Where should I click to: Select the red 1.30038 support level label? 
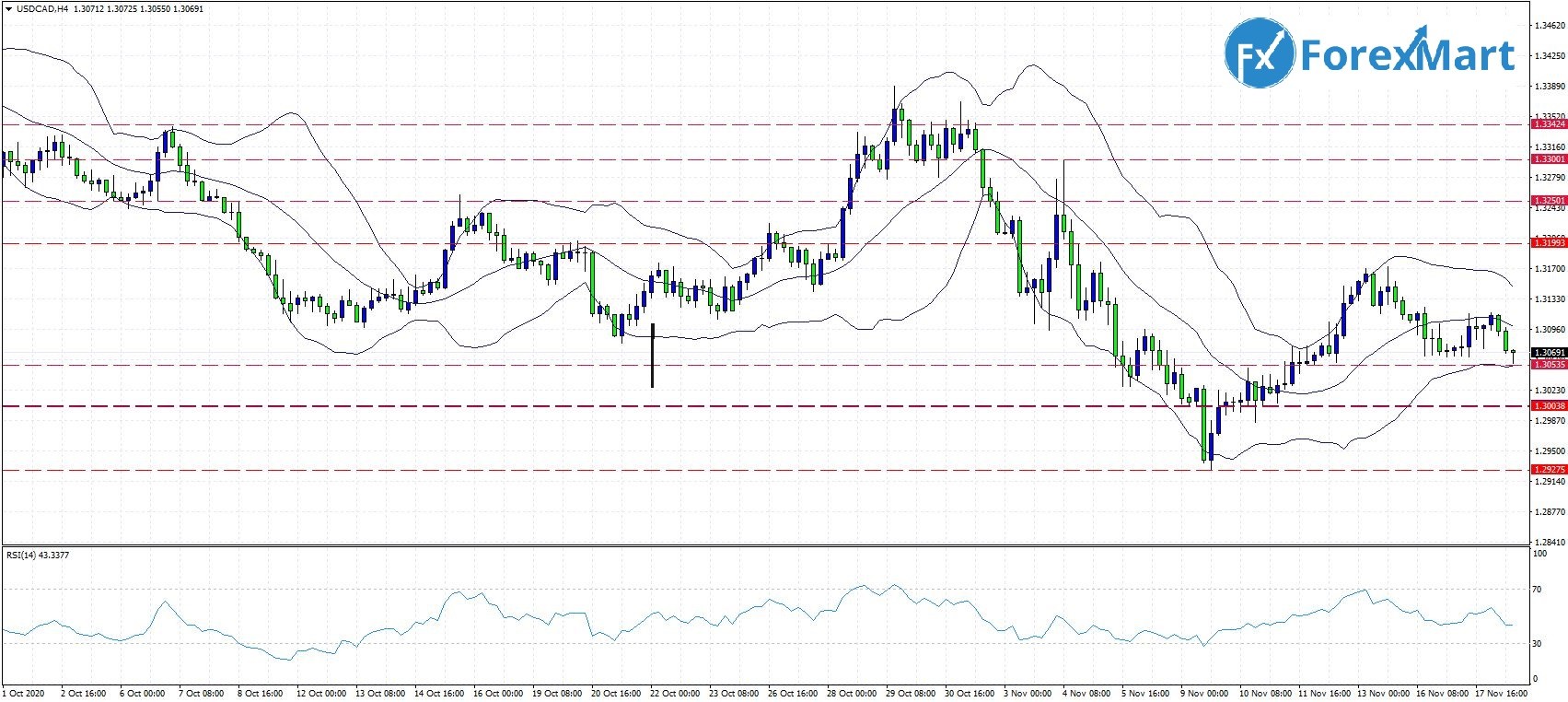tap(1548, 406)
